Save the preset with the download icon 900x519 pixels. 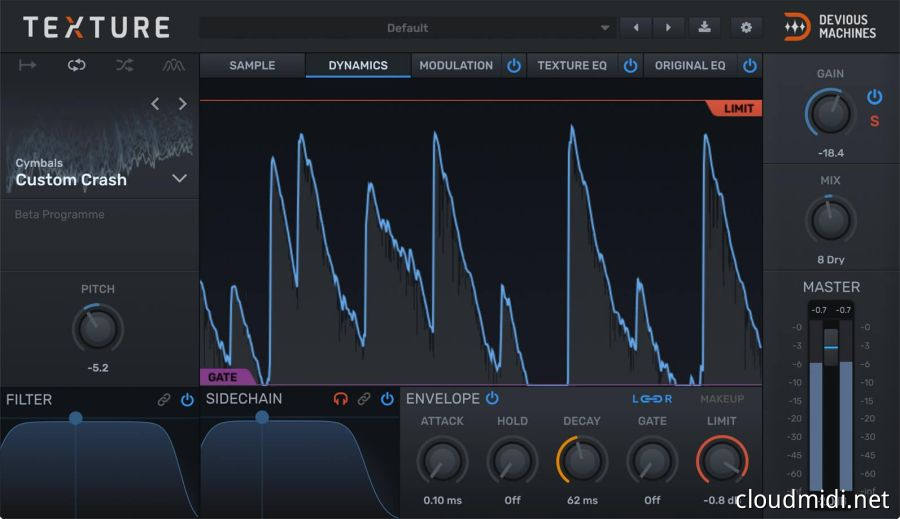click(704, 27)
